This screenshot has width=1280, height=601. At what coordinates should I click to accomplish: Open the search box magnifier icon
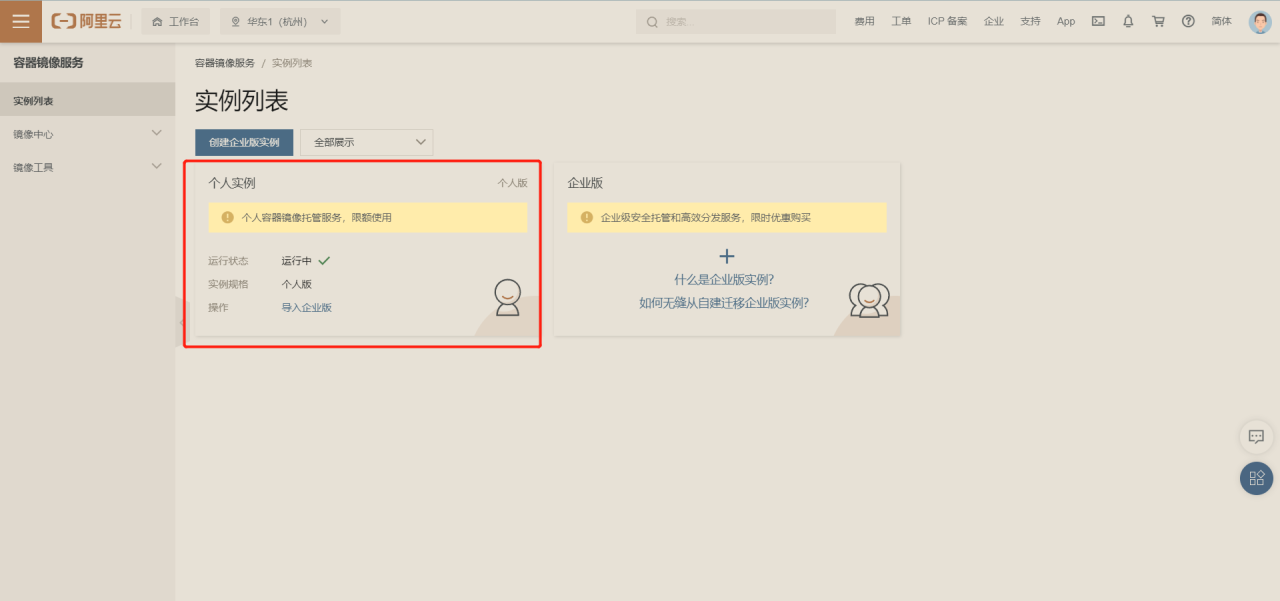(651, 21)
